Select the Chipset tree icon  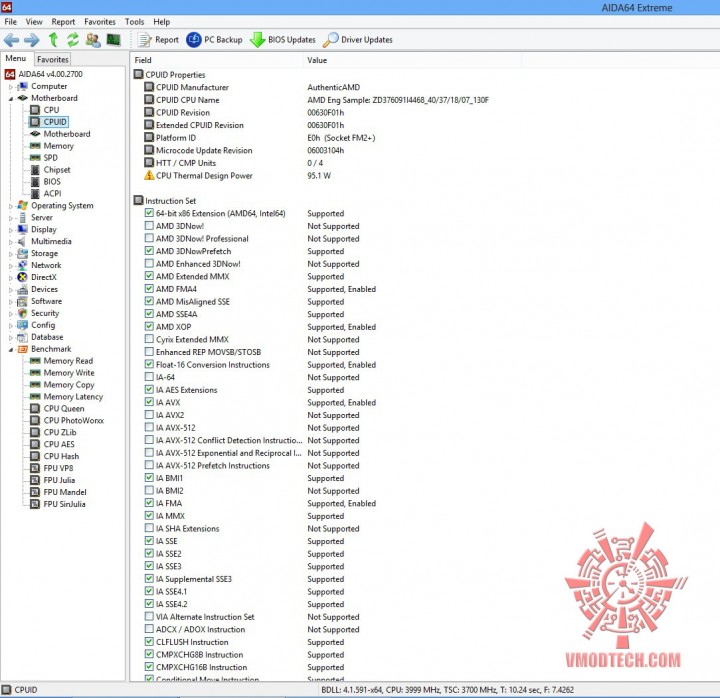pyautogui.click(x=35, y=169)
